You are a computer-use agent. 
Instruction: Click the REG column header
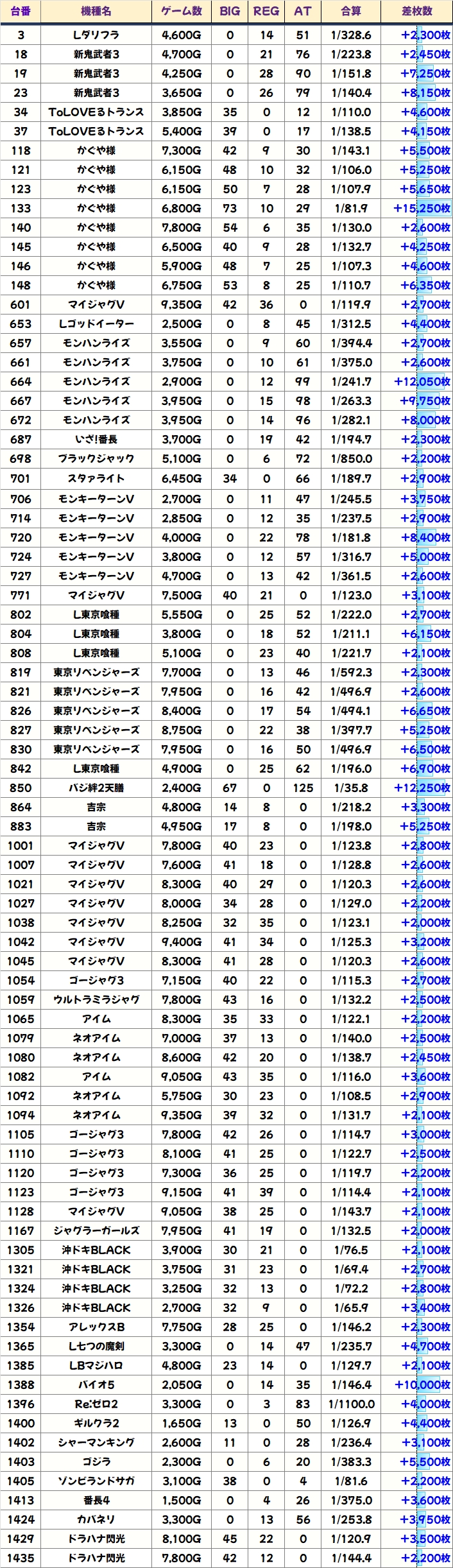tap(266, 11)
